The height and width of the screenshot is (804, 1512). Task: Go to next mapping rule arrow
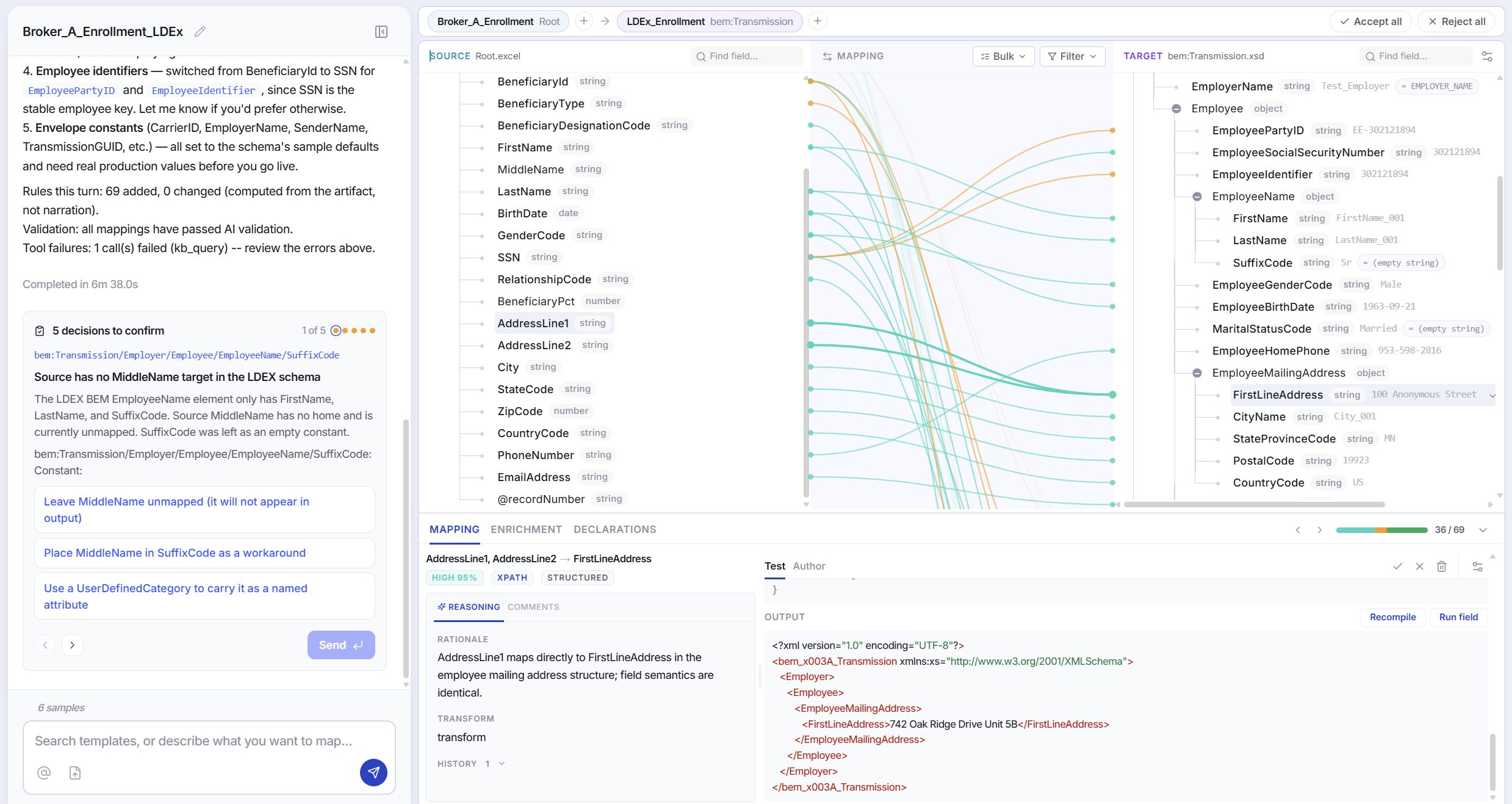coord(1319,530)
